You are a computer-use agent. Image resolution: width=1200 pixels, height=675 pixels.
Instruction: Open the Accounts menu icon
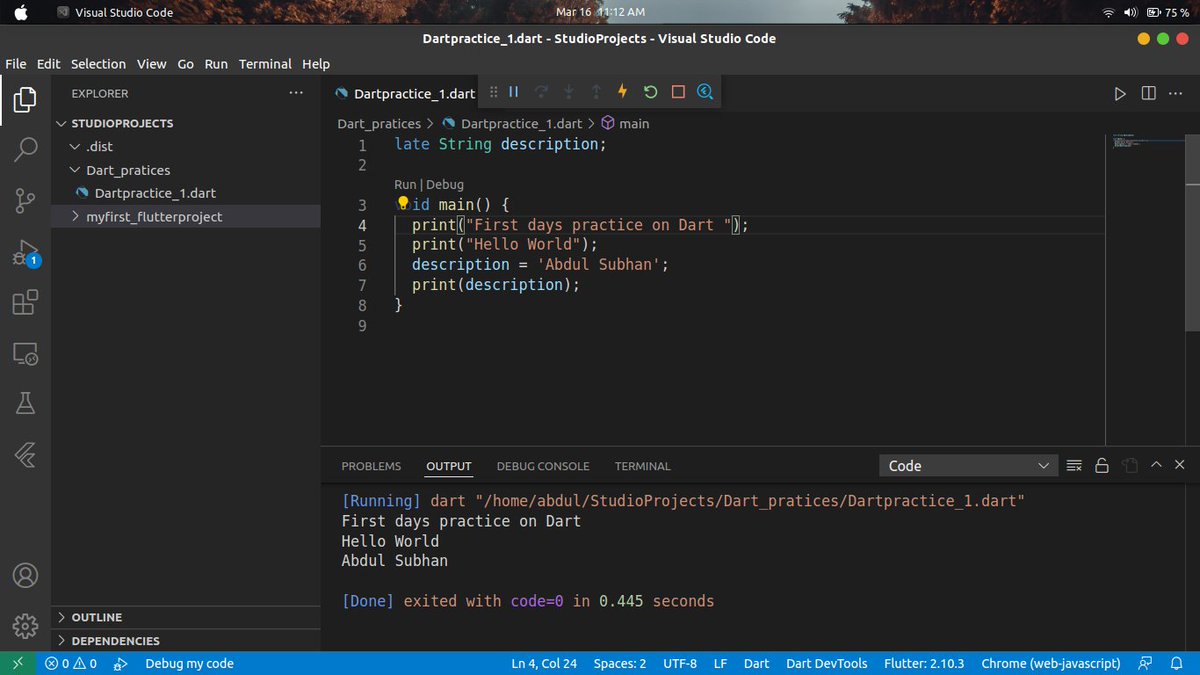tap(25, 576)
